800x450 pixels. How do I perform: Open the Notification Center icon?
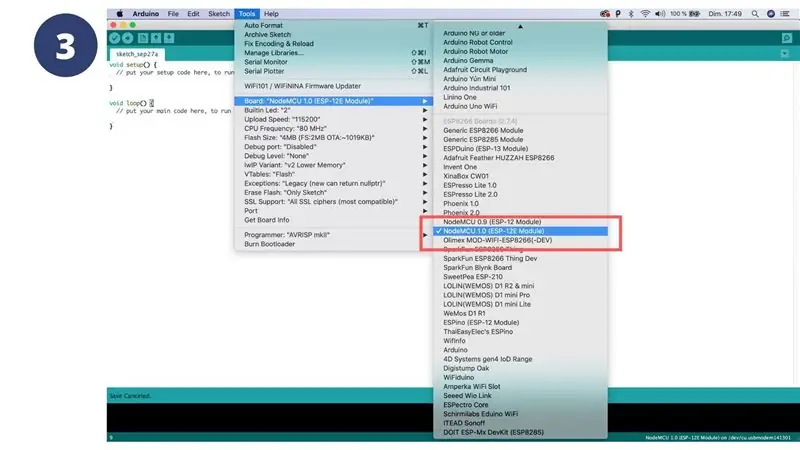[785, 14]
